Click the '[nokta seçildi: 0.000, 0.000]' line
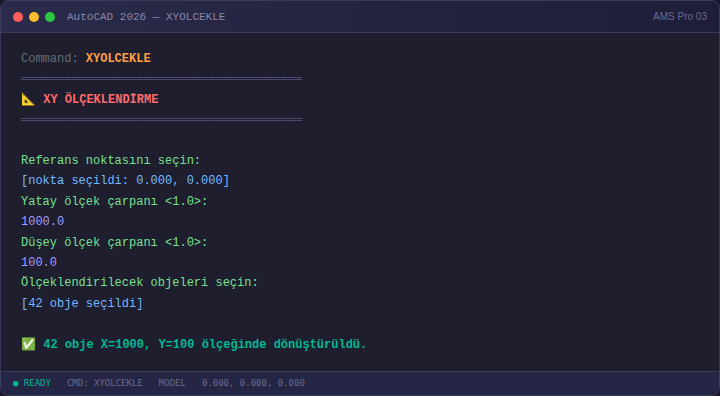This screenshot has width=720, height=396. (125, 180)
